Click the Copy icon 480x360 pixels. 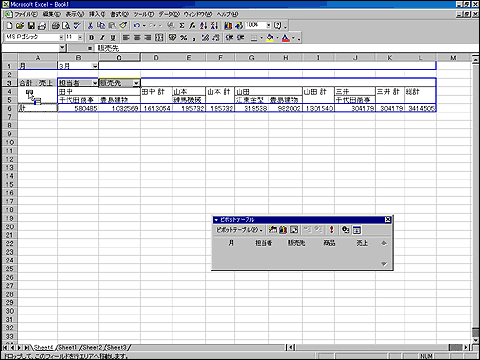click(x=101, y=26)
